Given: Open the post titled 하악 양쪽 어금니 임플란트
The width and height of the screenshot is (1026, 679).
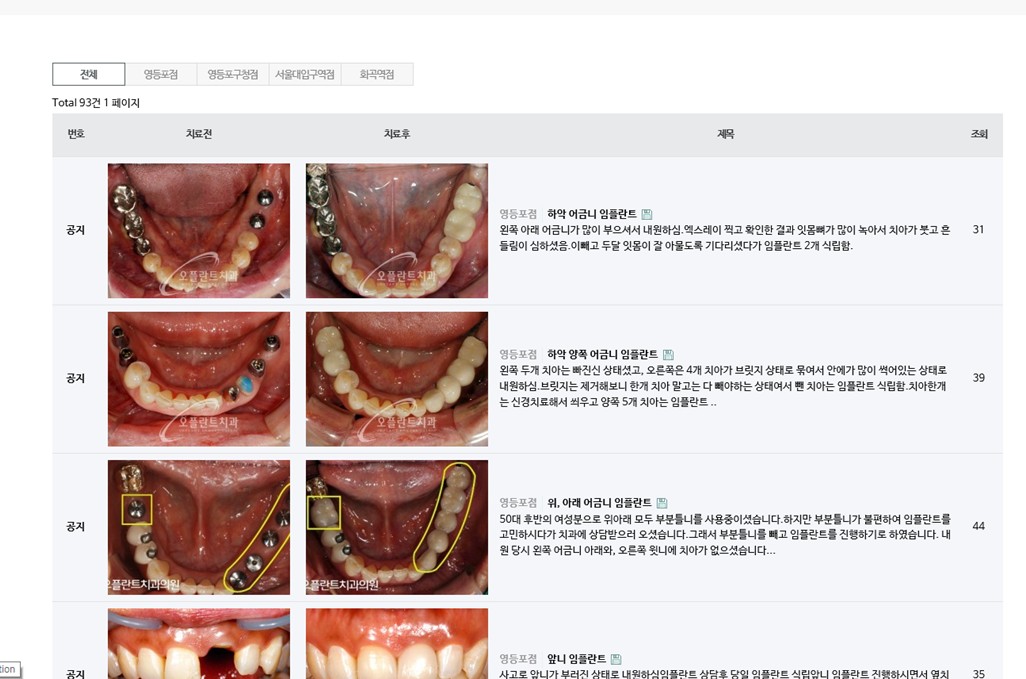Looking at the screenshot, I should (x=602, y=354).
